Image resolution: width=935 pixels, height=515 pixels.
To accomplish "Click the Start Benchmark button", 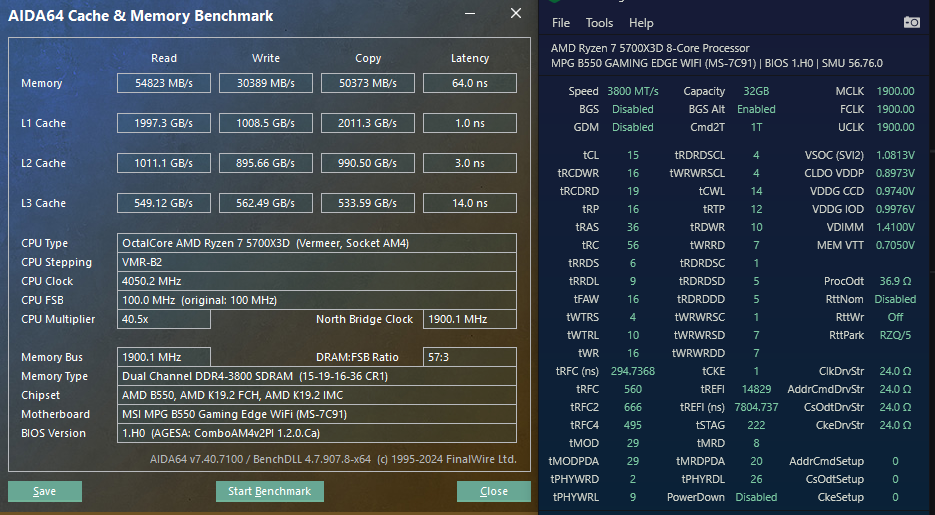I will pos(270,491).
